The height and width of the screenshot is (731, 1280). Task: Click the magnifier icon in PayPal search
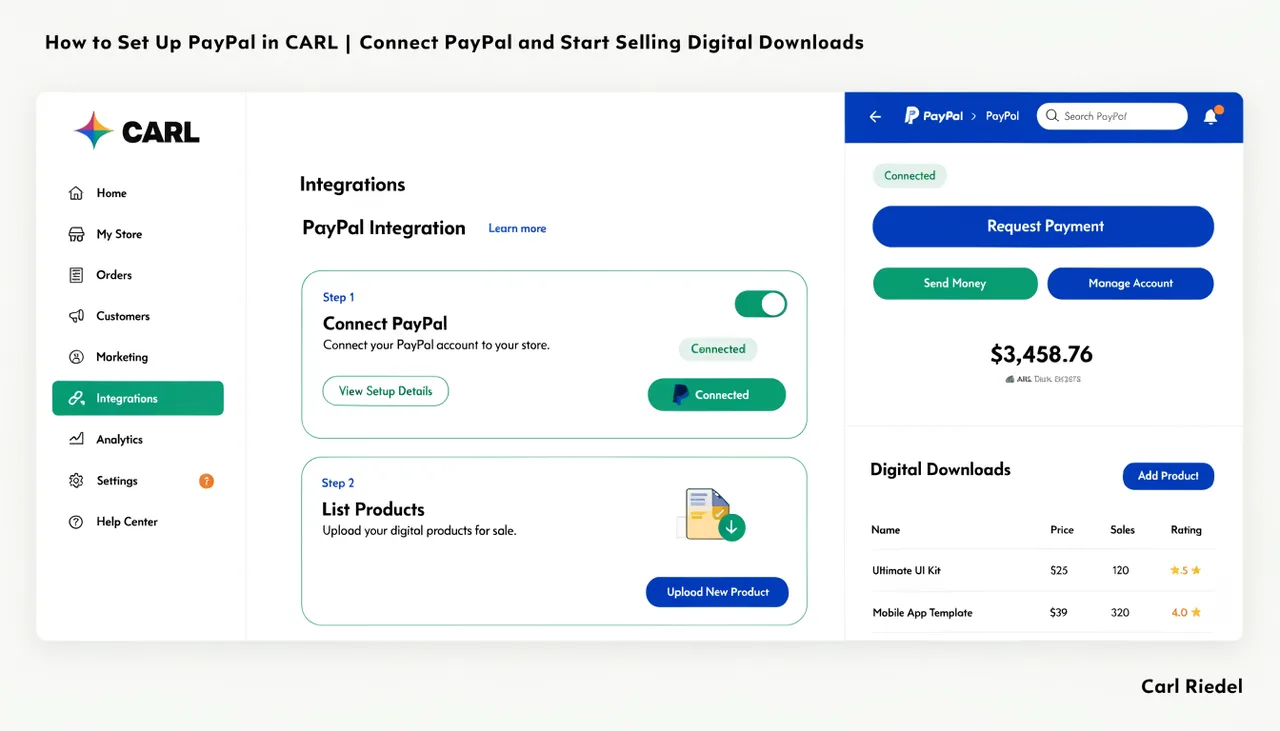tap(1052, 116)
